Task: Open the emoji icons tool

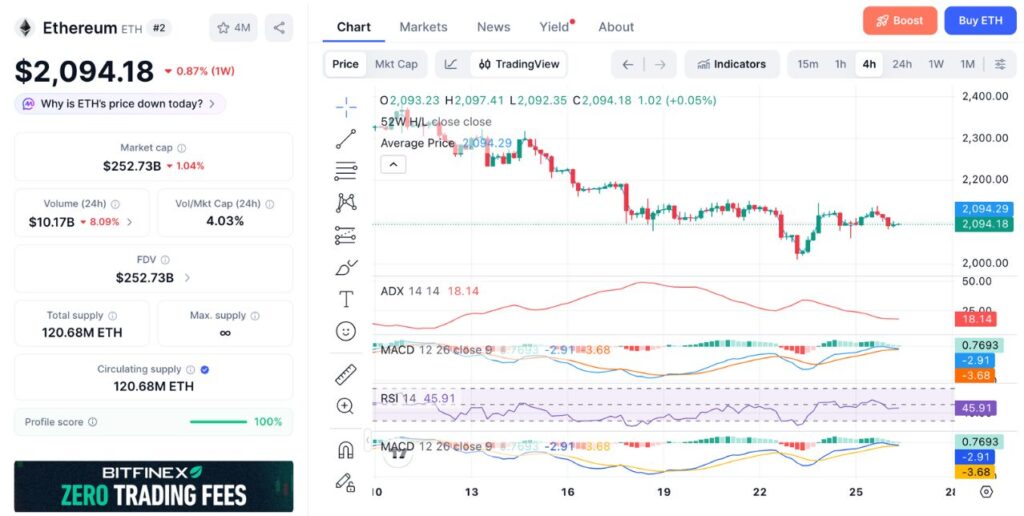Action: 346,331
